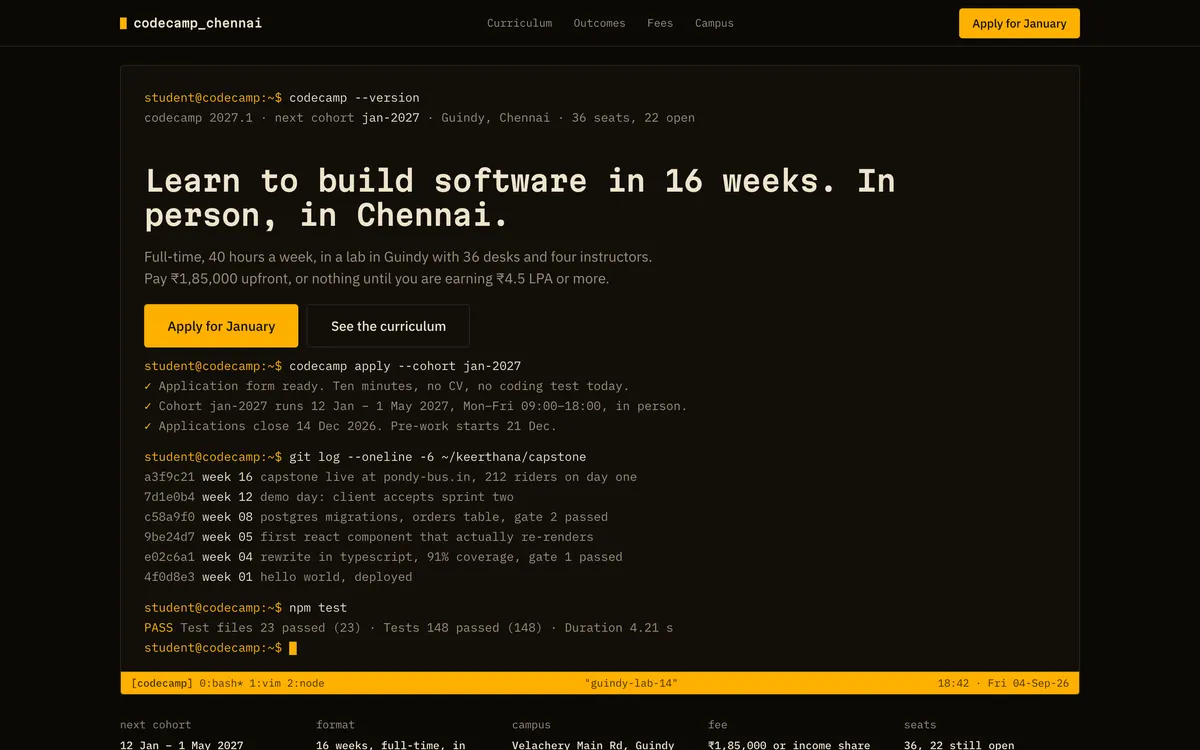Select 2:node window in tmux bar
Viewport: 1200px width, 750px height.
(305, 683)
